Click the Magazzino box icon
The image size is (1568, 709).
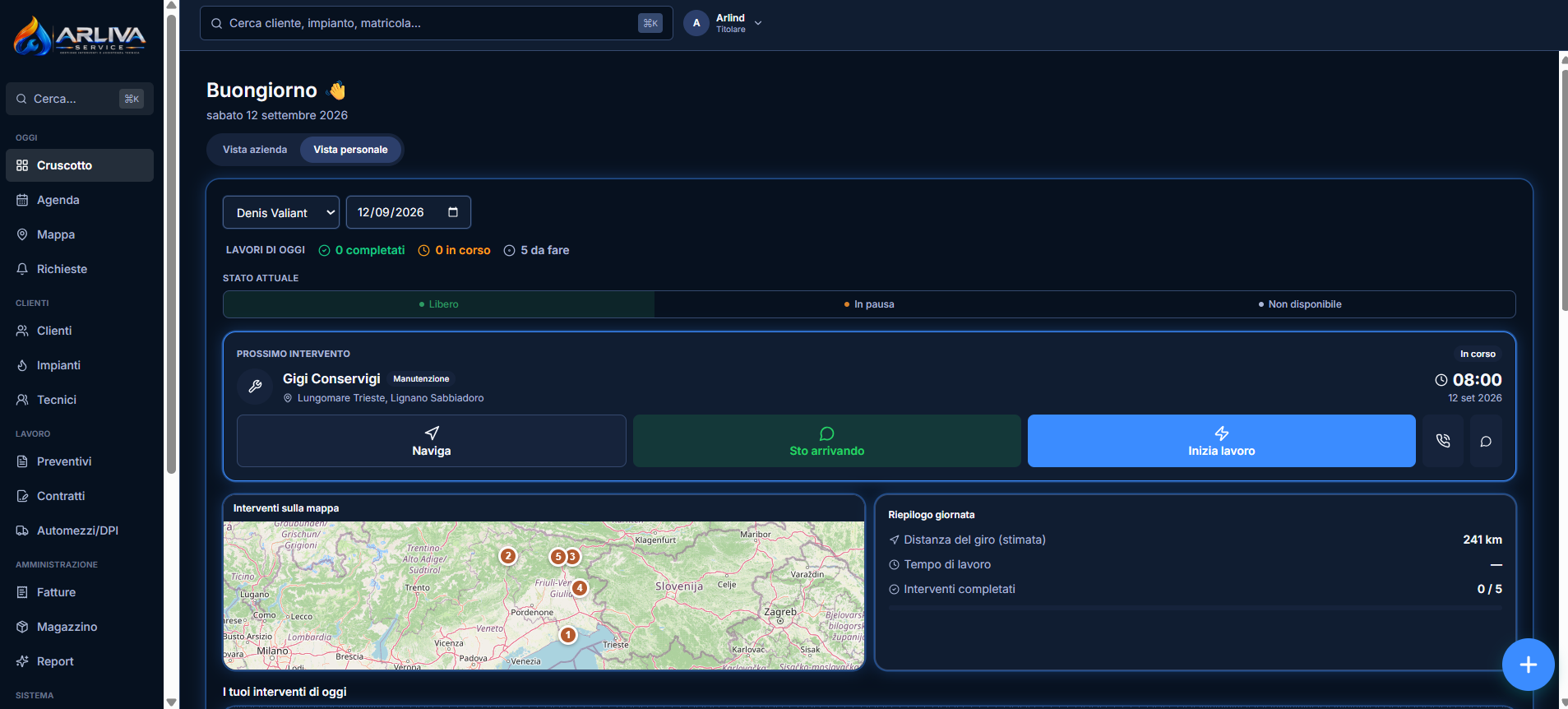[x=22, y=627]
